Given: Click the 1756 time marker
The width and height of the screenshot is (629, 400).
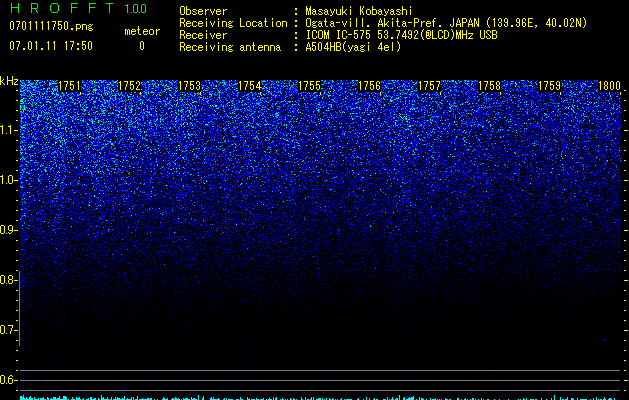Looking at the screenshot, I should pyautogui.click(x=369, y=86).
